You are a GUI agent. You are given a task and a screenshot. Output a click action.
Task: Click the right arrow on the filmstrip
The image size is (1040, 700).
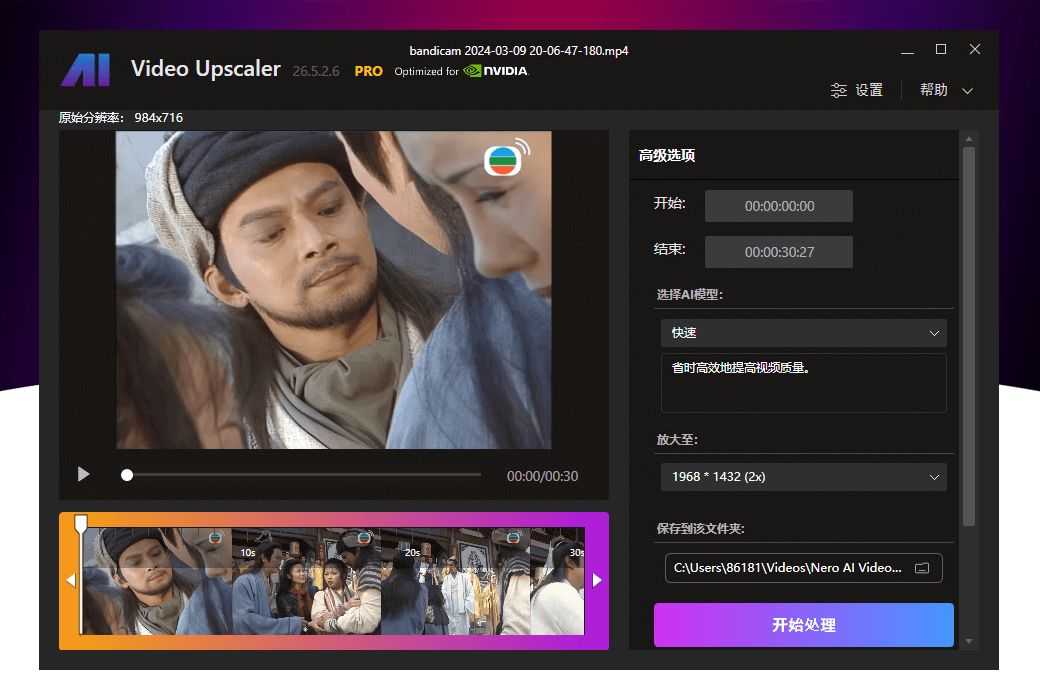(x=597, y=580)
